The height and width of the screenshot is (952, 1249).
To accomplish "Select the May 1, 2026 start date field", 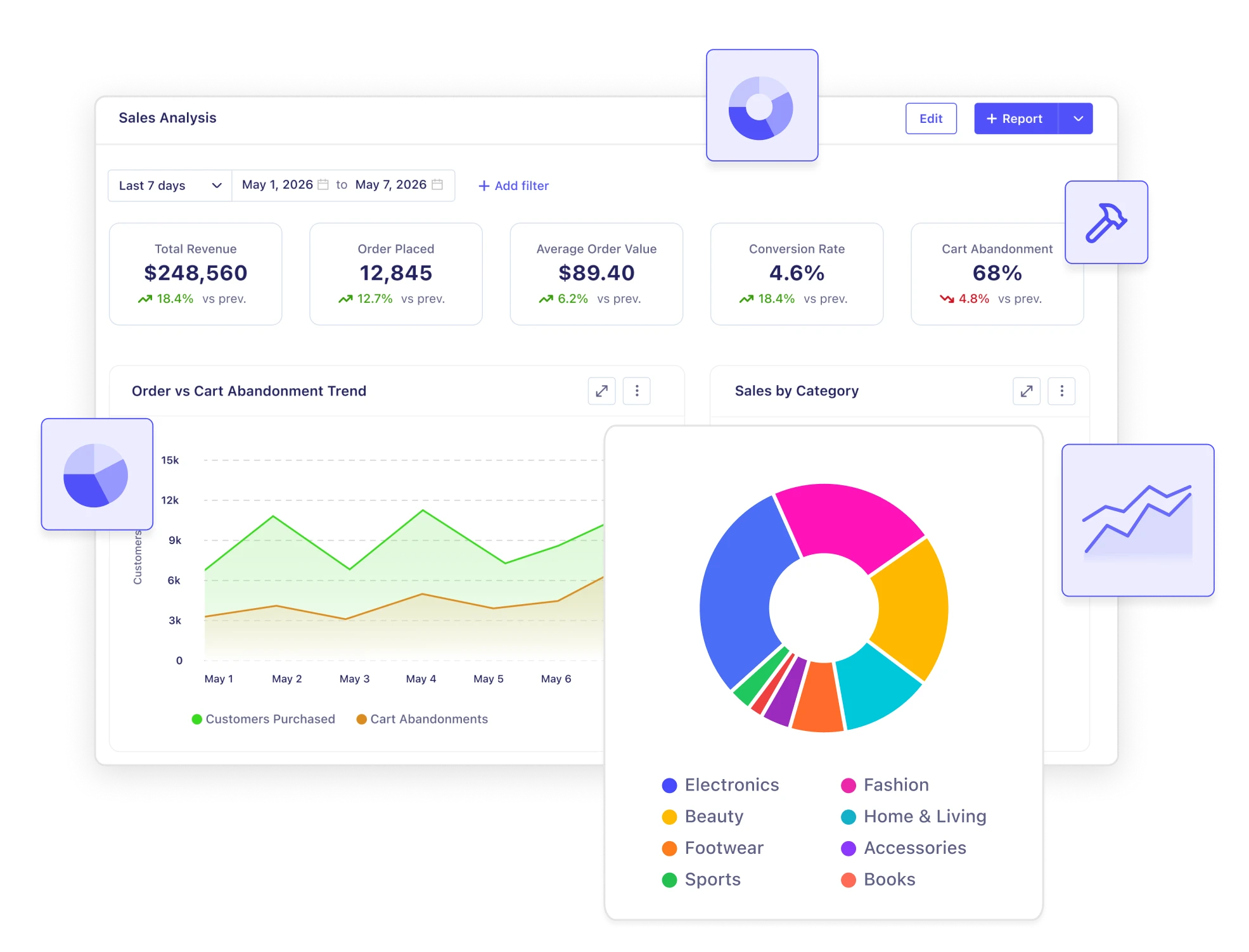I will coord(278,184).
